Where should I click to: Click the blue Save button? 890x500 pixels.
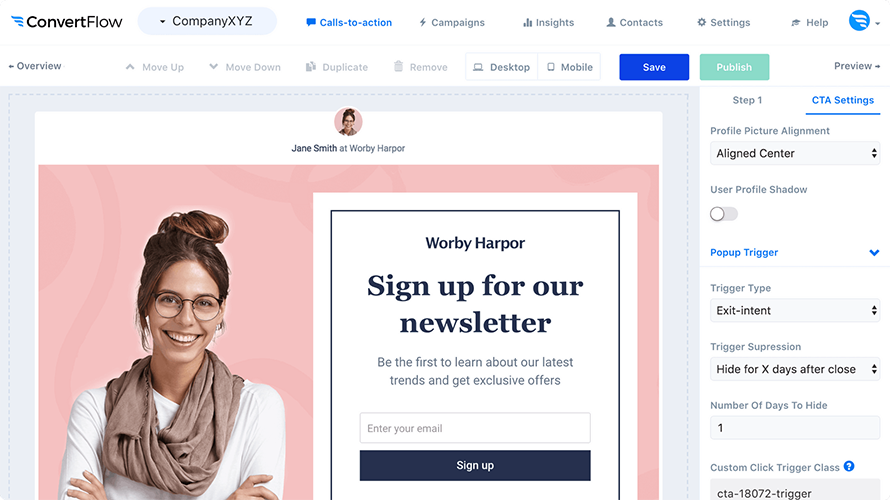[654, 67]
